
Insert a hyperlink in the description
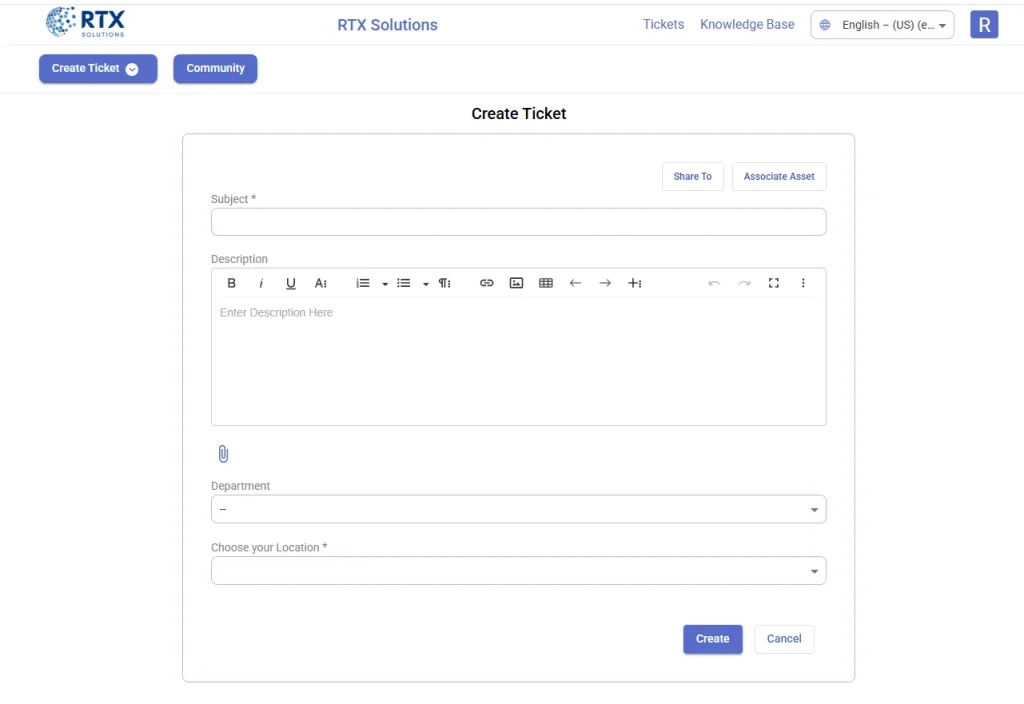click(486, 283)
